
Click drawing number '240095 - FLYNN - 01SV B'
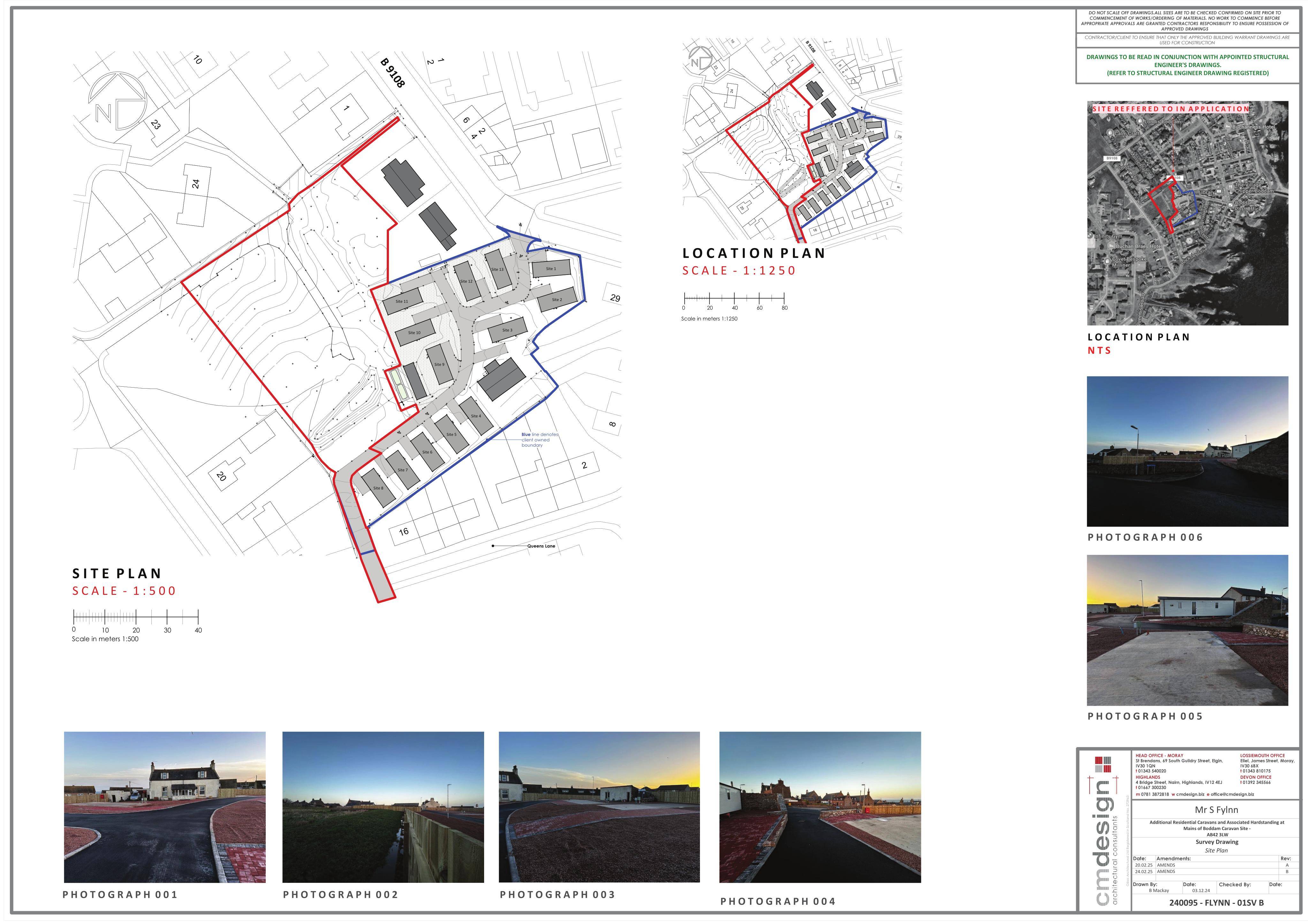tap(1216, 902)
